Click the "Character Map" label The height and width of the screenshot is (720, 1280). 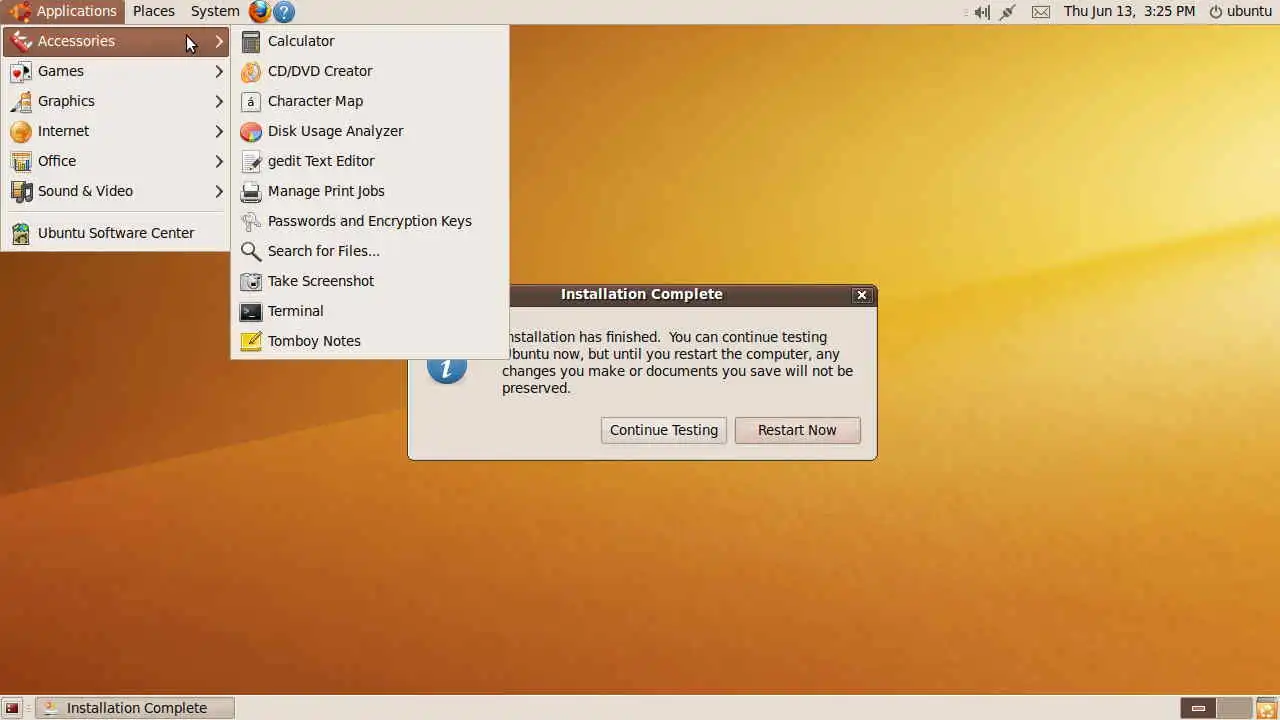click(315, 101)
